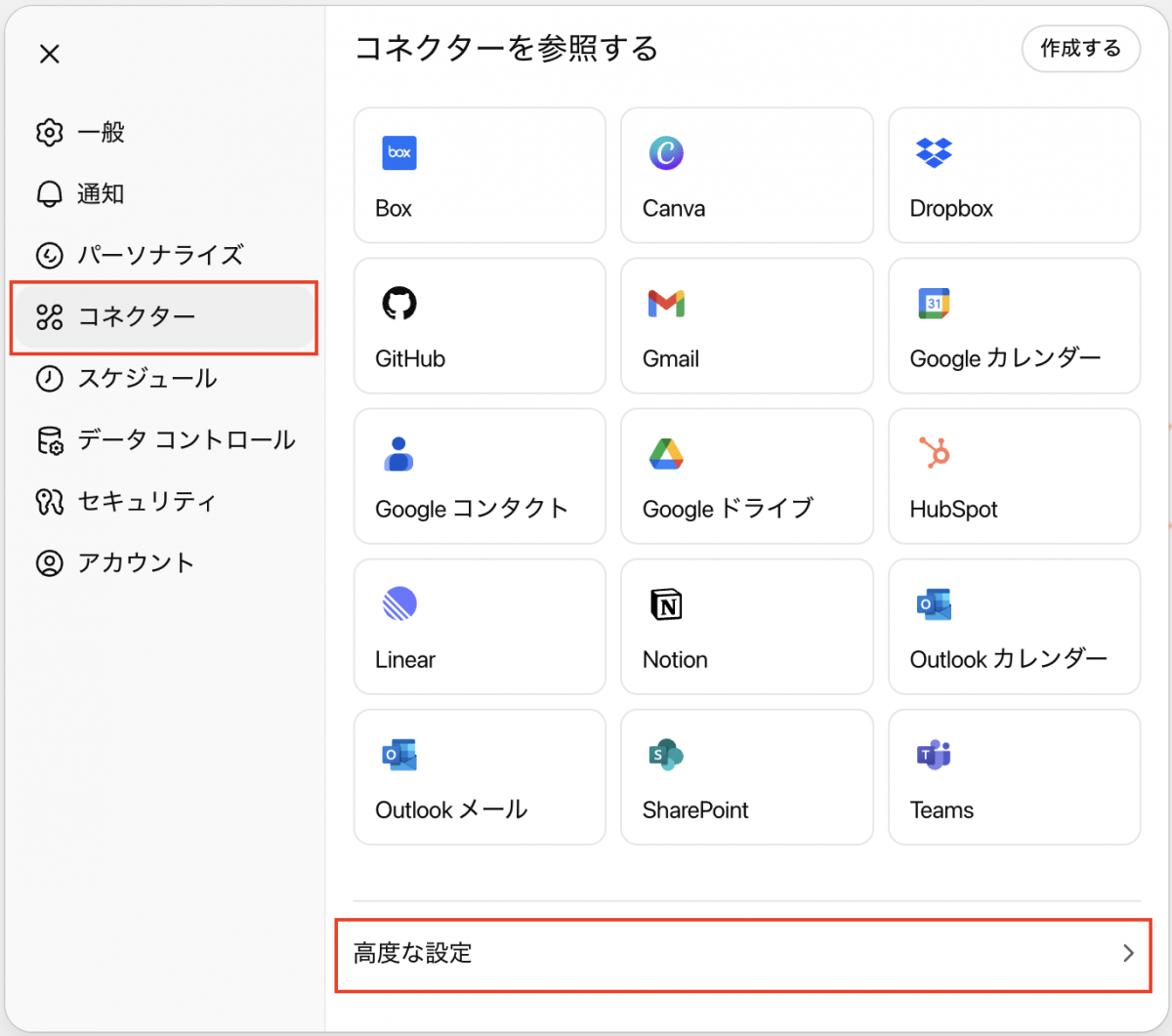
Task: Click the Notion logo icon
Action: (666, 604)
